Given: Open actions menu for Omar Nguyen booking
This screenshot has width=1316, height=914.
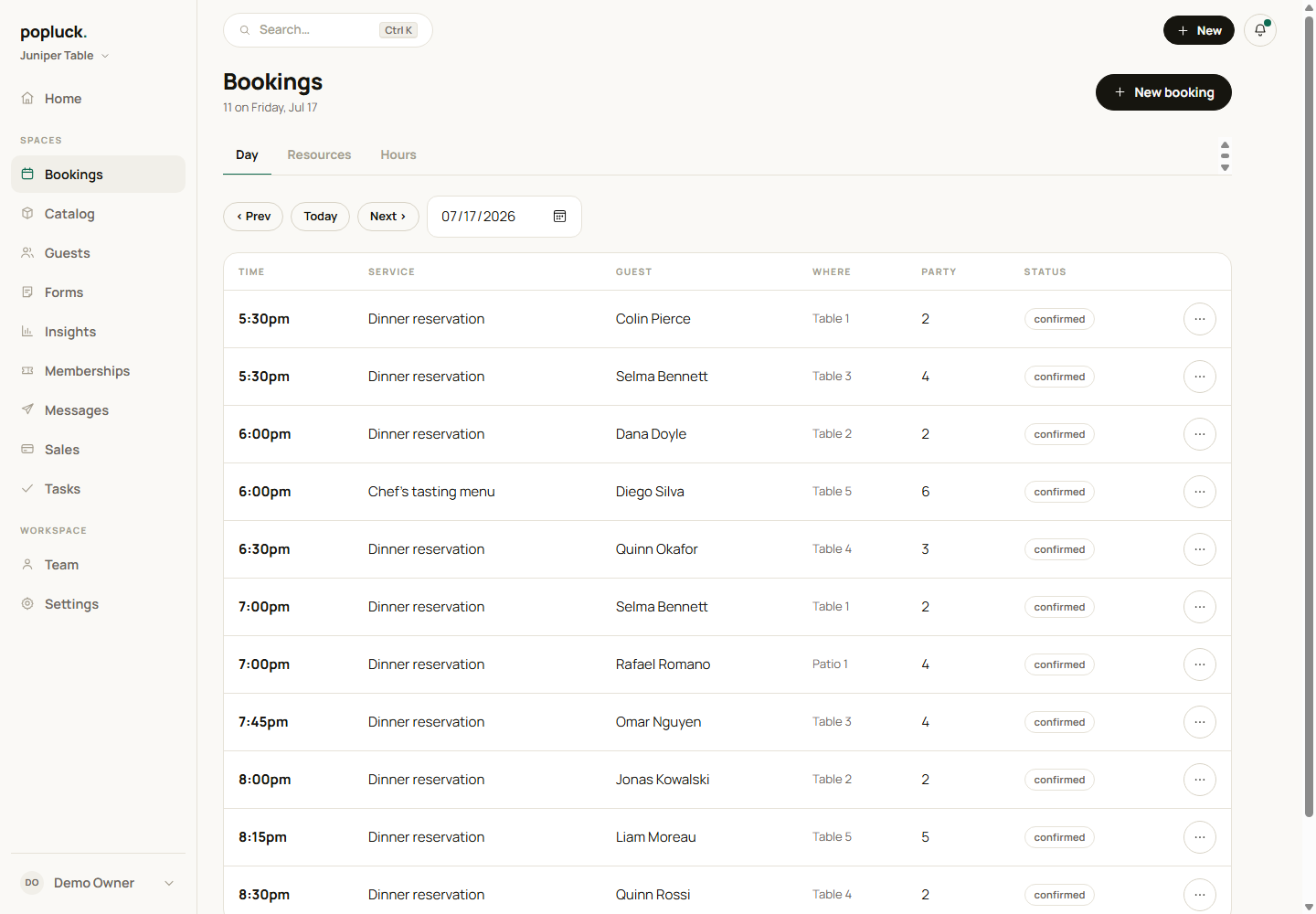Looking at the screenshot, I should pyautogui.click(x=1200, y=722).
